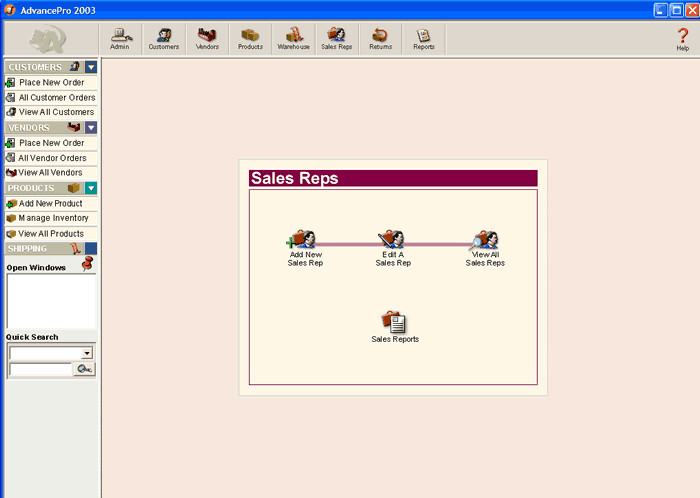The height and width of the screenshot is (498, 700).
Task: Open the Sales Reps toolbar icon
Action: tap(337, 39)
